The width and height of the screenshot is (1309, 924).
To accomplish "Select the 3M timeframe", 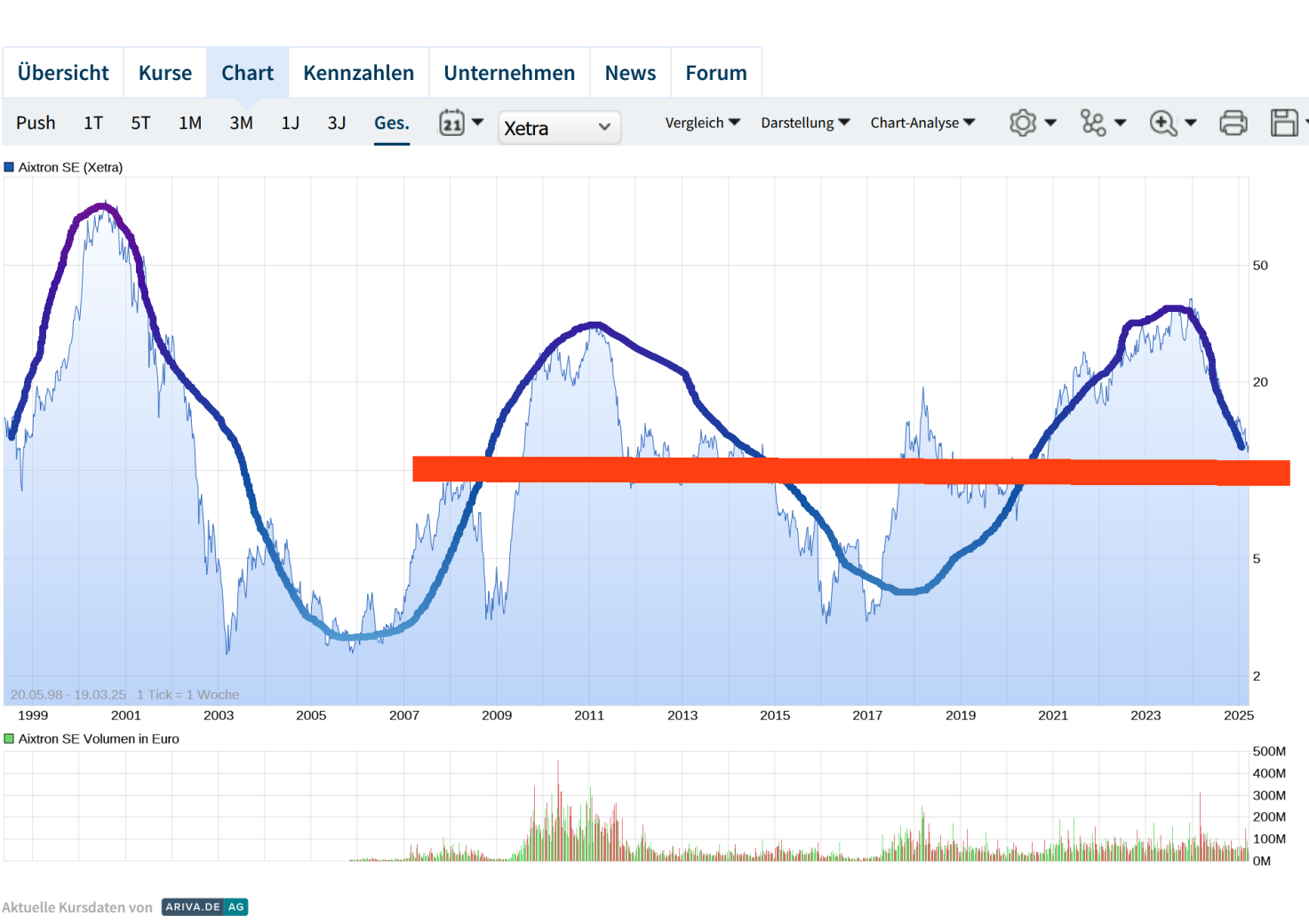I will [x=242, y=123].
